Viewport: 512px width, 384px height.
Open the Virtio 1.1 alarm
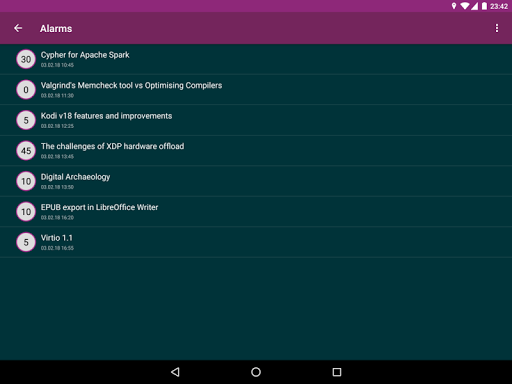click(x=256, y=242)
